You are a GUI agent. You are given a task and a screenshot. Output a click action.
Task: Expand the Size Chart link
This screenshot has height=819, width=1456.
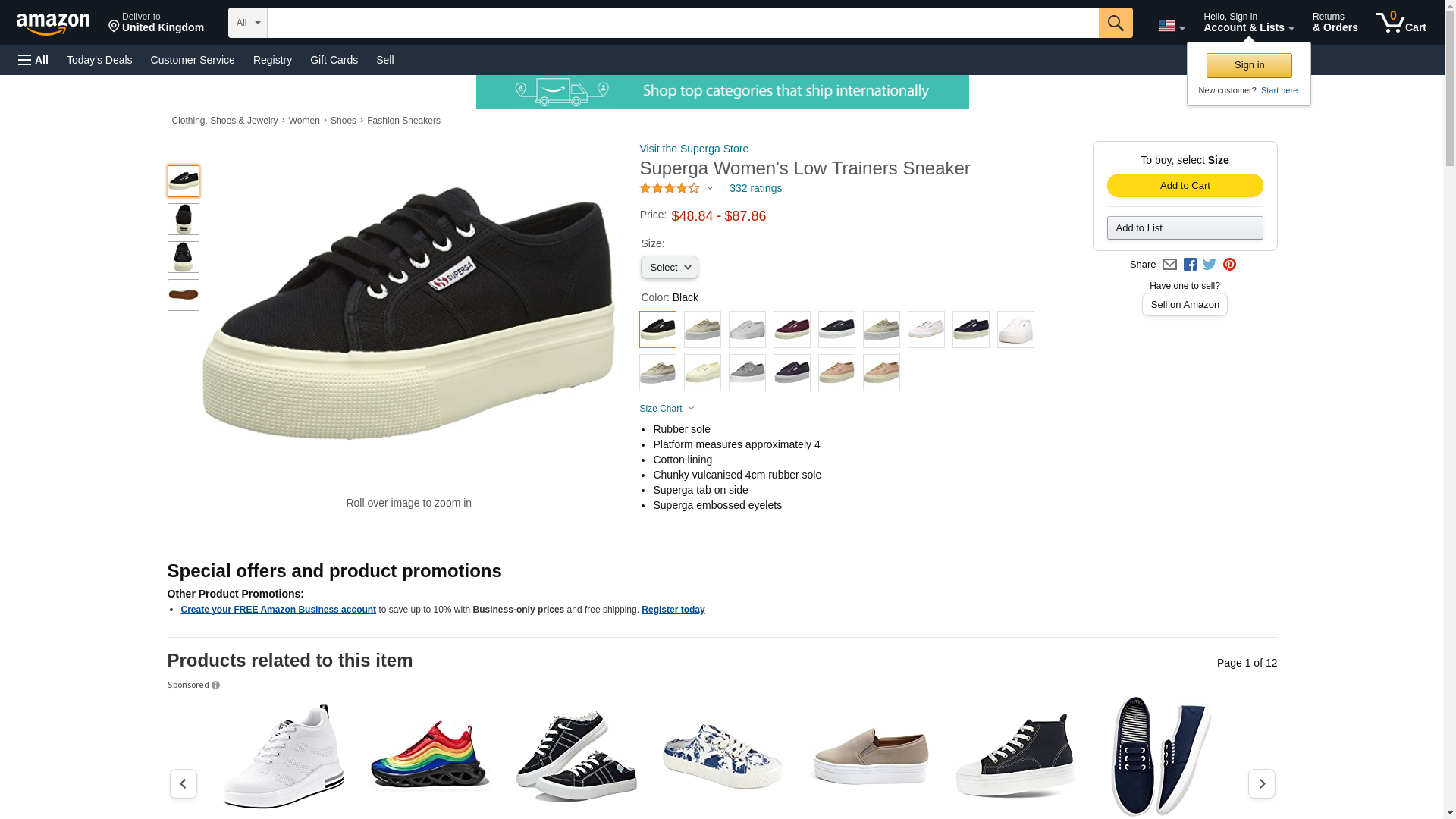click(667, 409)
